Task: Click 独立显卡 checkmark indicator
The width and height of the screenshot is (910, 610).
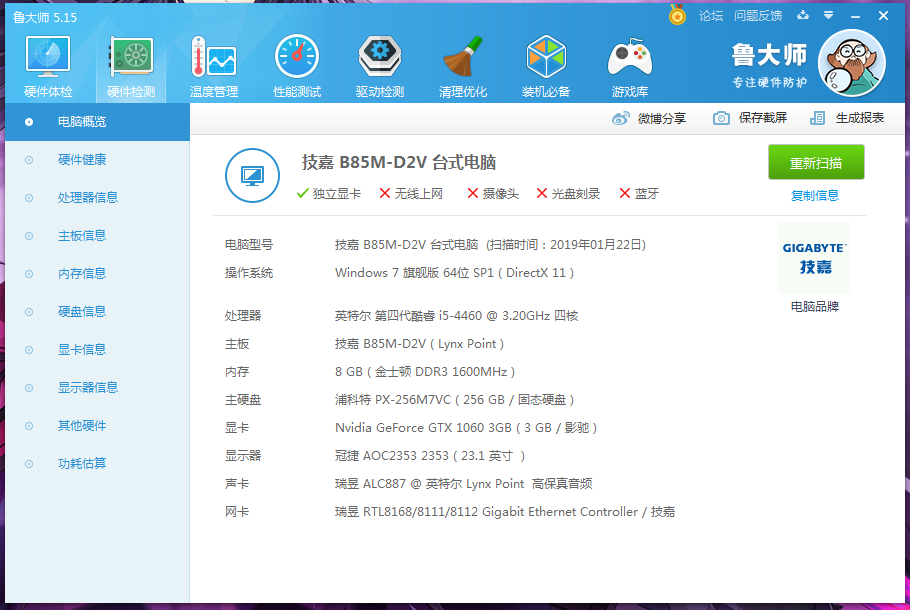Action: 328,194
